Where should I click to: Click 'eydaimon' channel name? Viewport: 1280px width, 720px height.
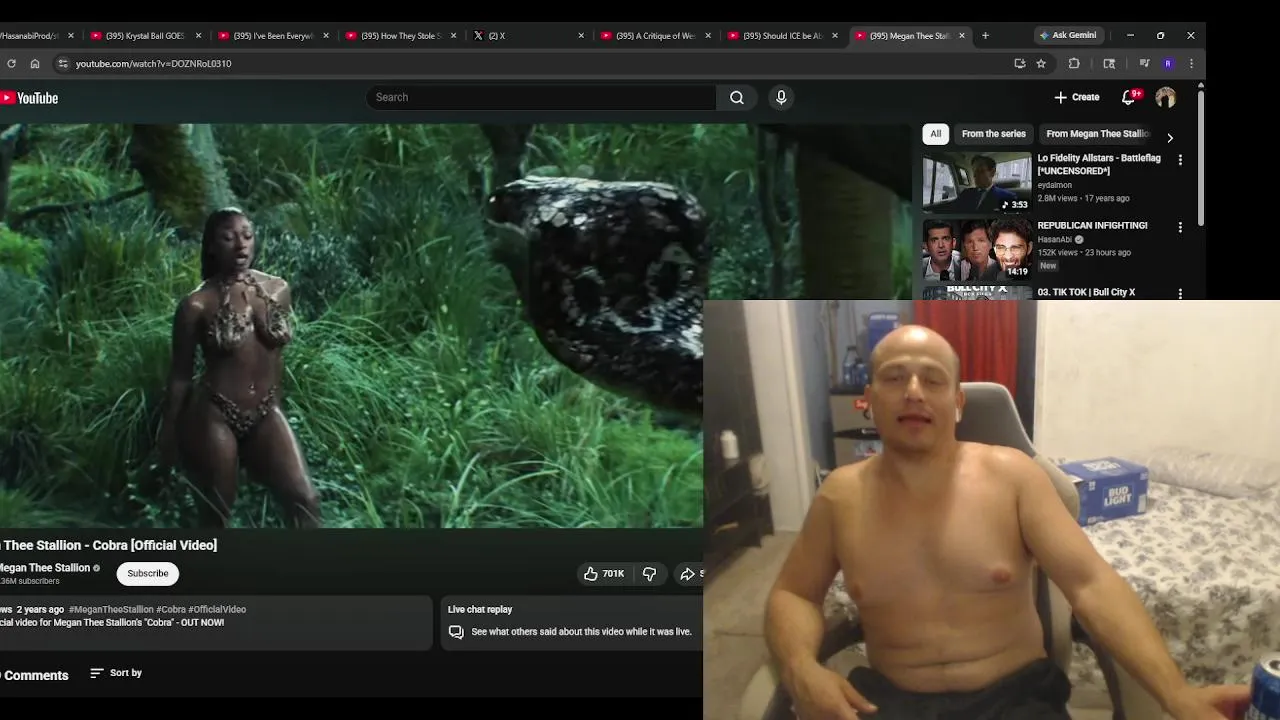click(x=1055, y=185)
